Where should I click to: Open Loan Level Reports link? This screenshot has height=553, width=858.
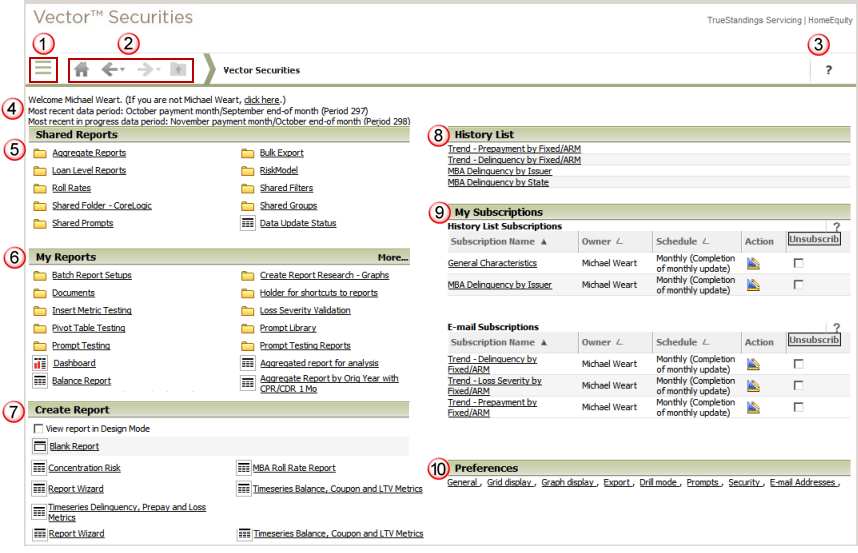click(89, 171)
